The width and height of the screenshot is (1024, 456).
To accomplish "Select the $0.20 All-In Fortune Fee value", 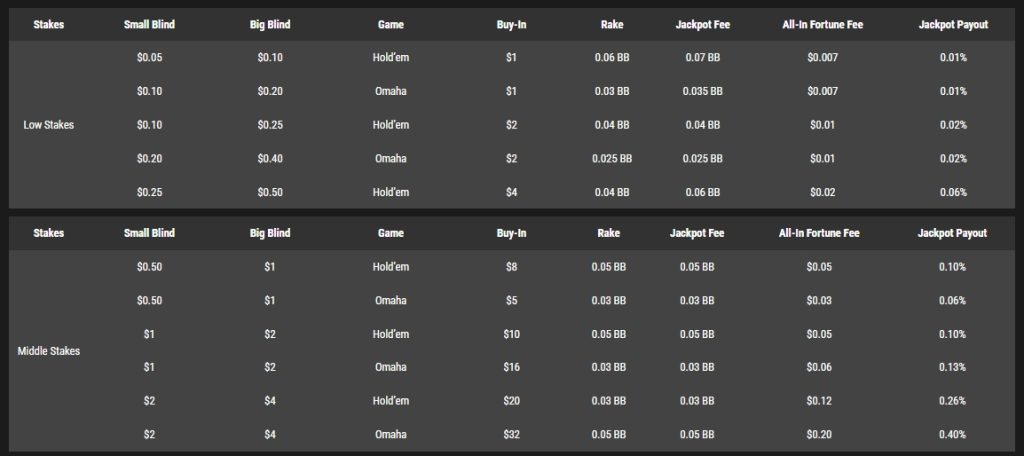I will (821, 435).
